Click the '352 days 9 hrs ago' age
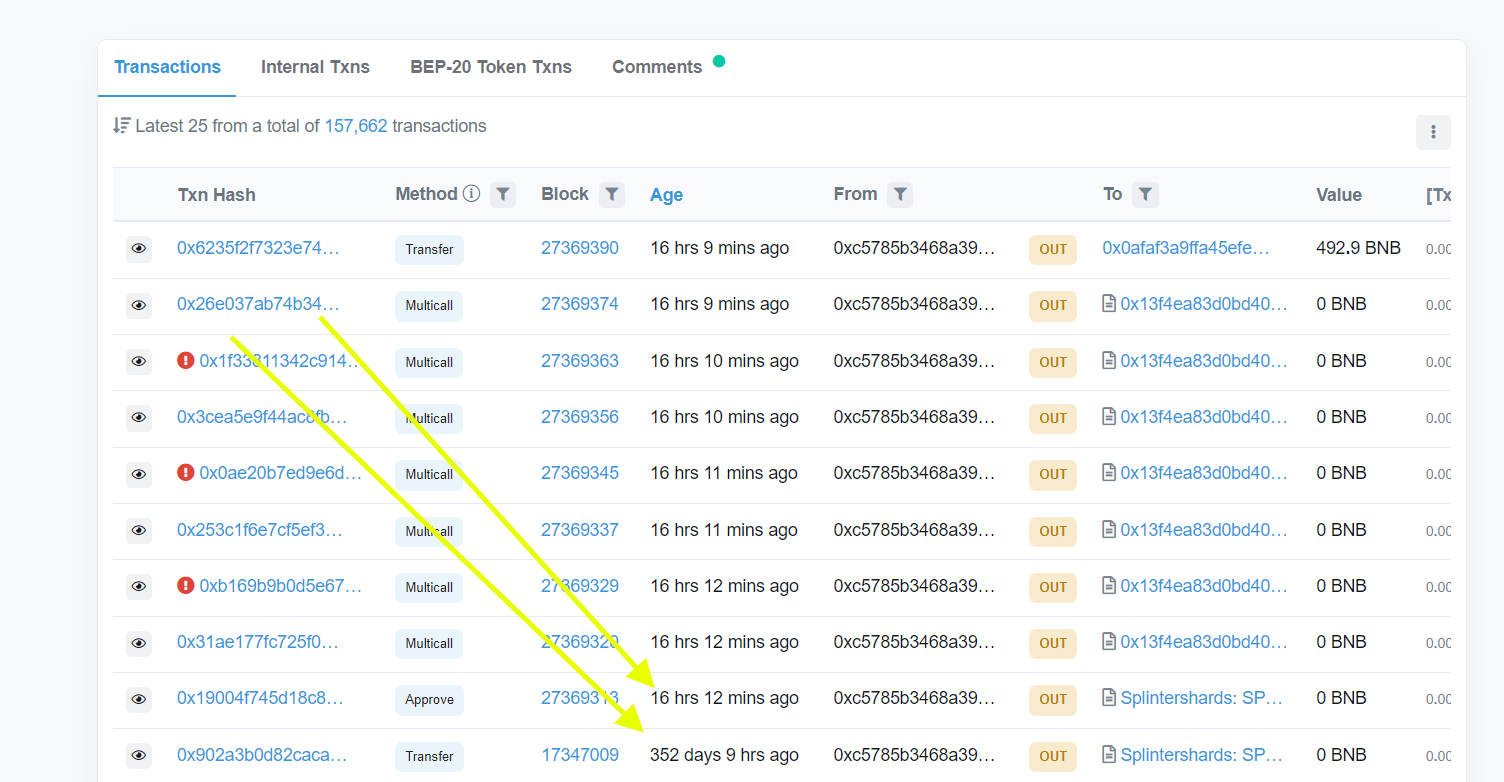Viewport: 1504px width, 782px height. 724,755
